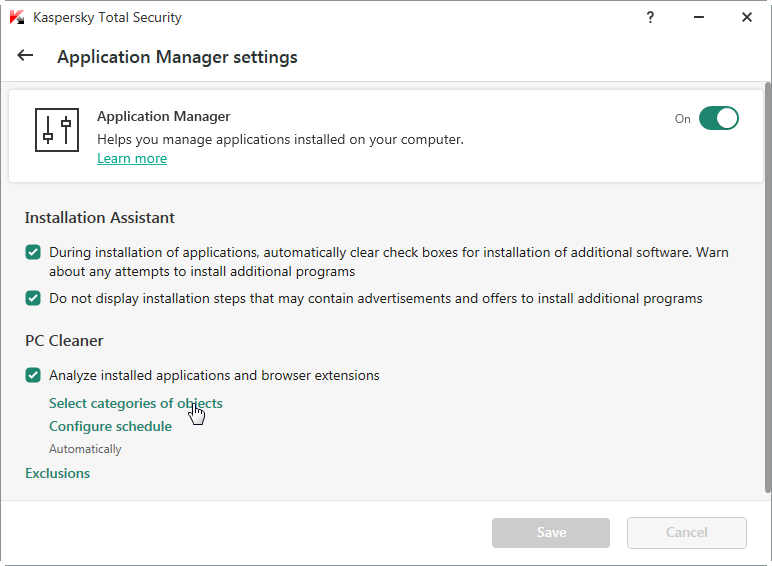
Task: Open the Exclusions link
Action: [57, 473]
